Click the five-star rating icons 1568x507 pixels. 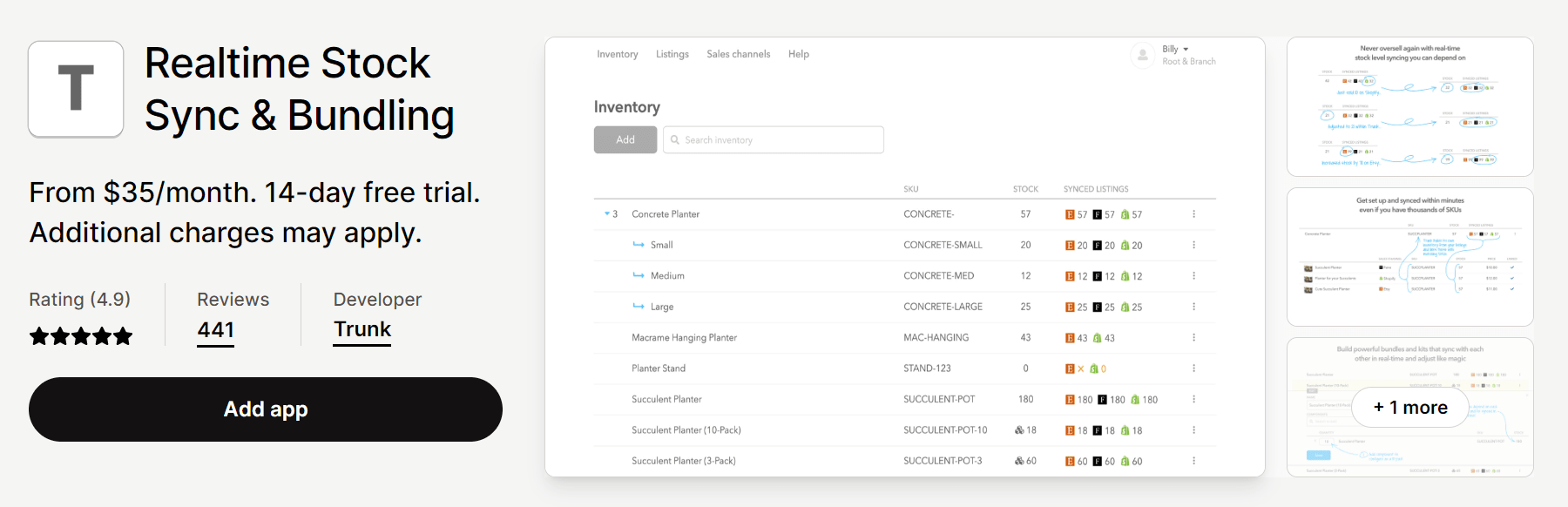[81, 336]
